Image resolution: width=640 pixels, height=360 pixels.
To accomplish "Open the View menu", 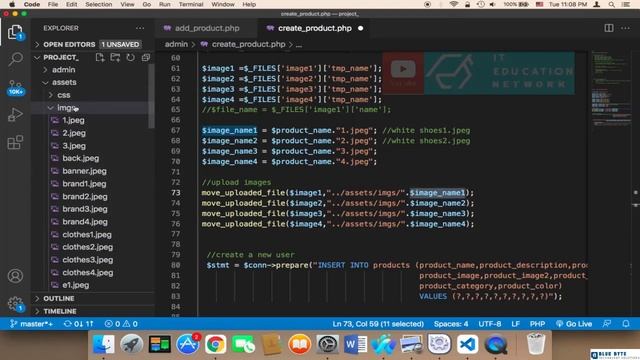I will tap(127, 4).
